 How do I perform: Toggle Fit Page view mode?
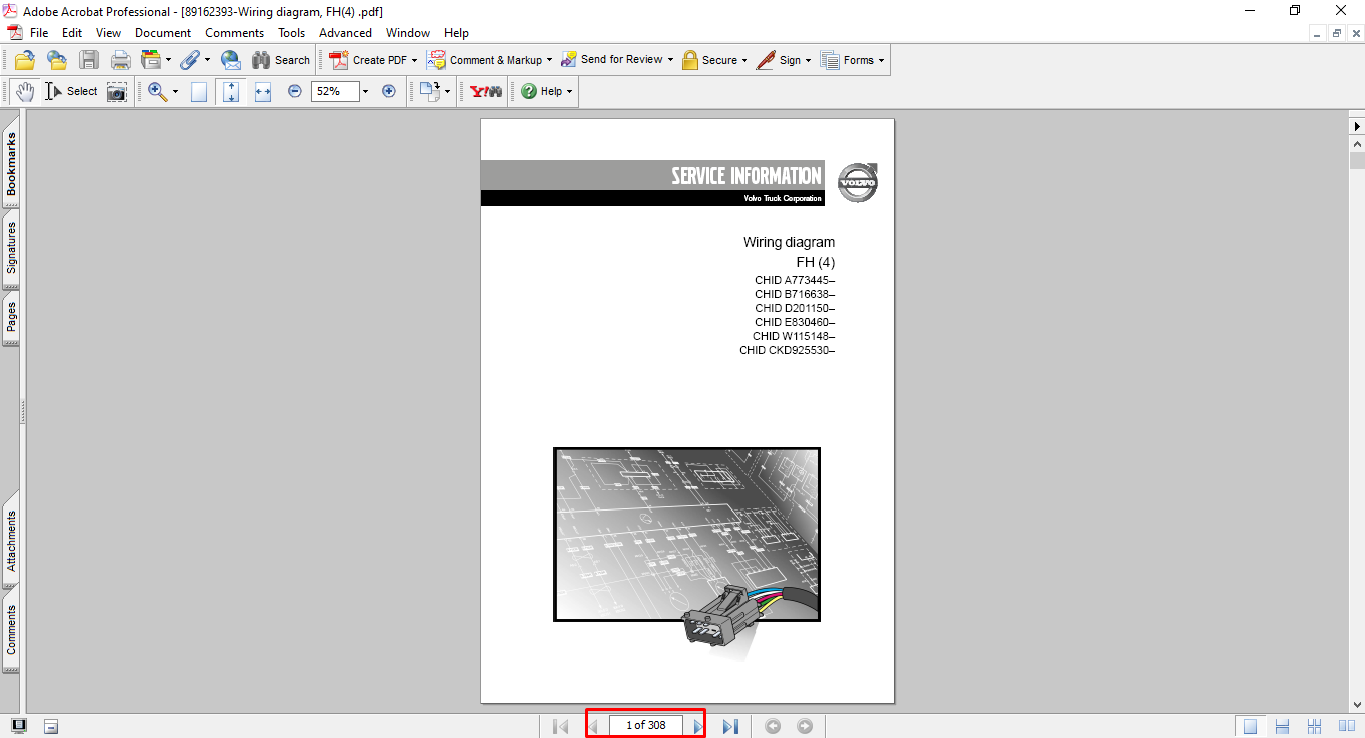(x=231, y=91)
